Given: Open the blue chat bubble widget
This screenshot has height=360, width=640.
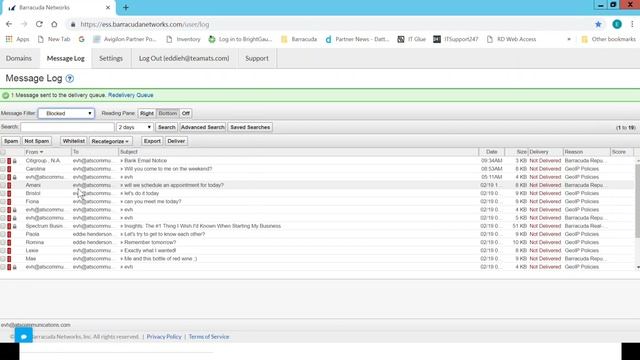Looking at the screenshot, I should (24, 336).
